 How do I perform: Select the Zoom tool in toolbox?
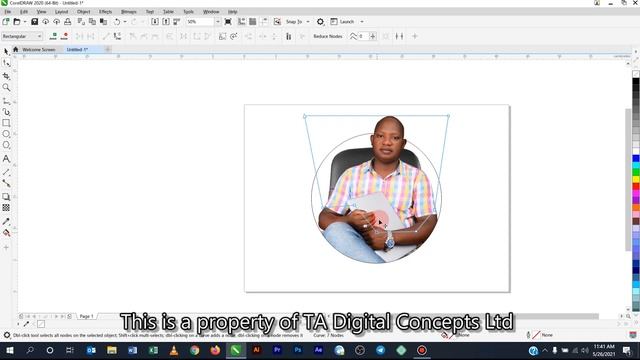pos(6,87)
